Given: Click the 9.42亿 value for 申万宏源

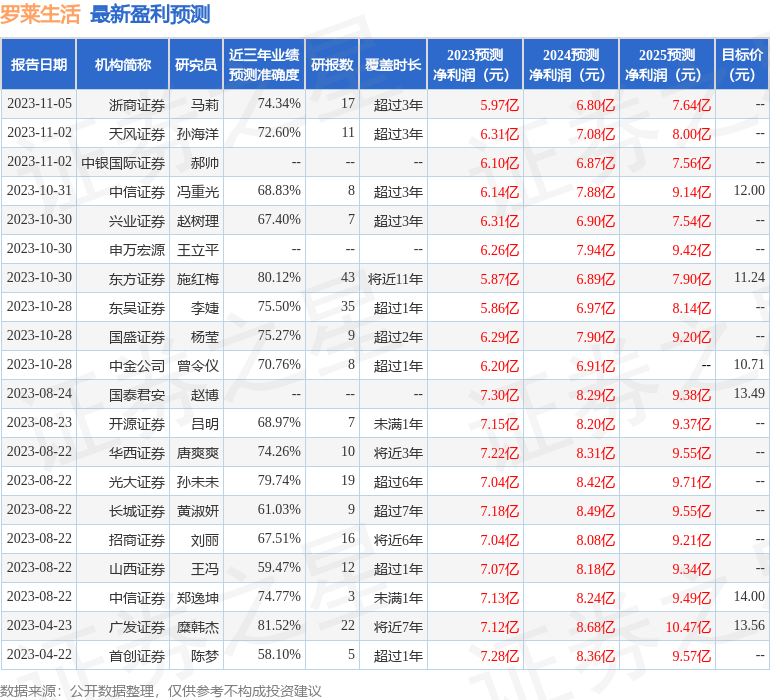Looking at the screenshot, I should (x=691, y=250).
